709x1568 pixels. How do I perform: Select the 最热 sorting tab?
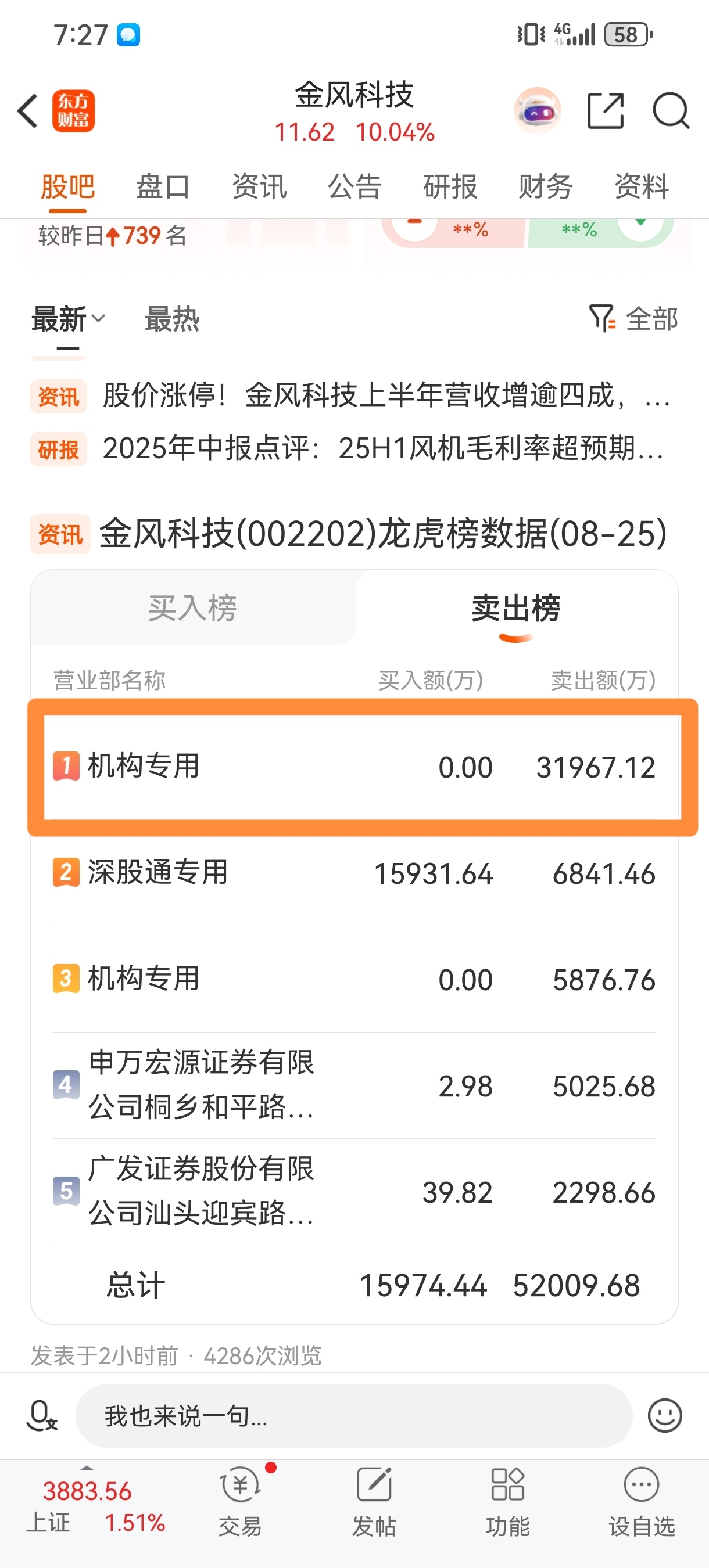[x=172, y=319]
